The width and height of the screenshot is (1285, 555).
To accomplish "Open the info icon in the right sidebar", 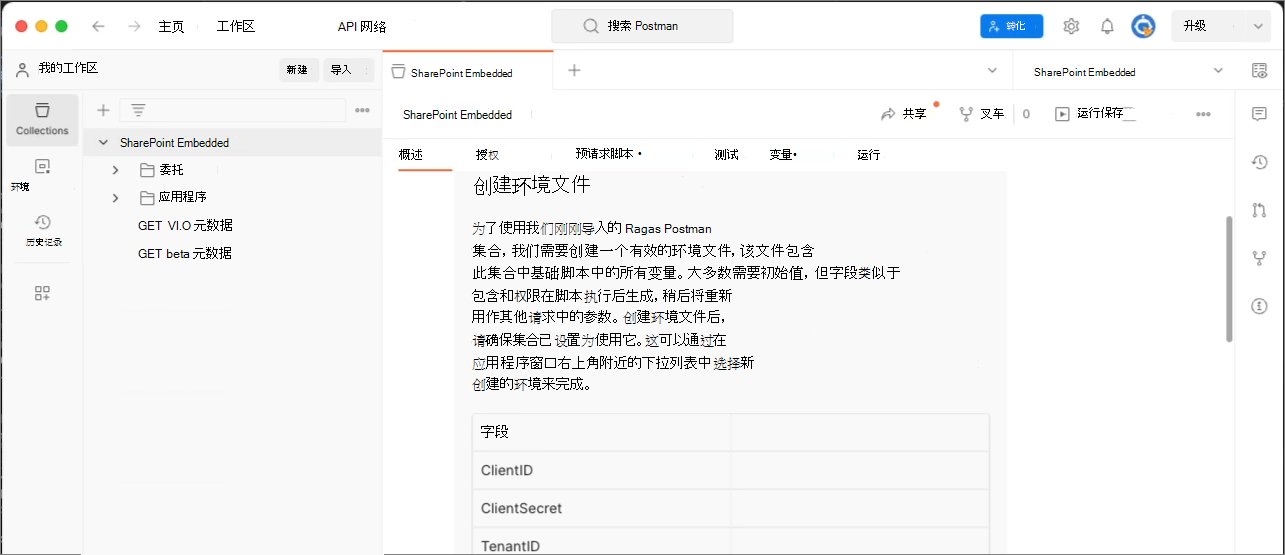I will pyautogui.click(x=1259, y=306).
